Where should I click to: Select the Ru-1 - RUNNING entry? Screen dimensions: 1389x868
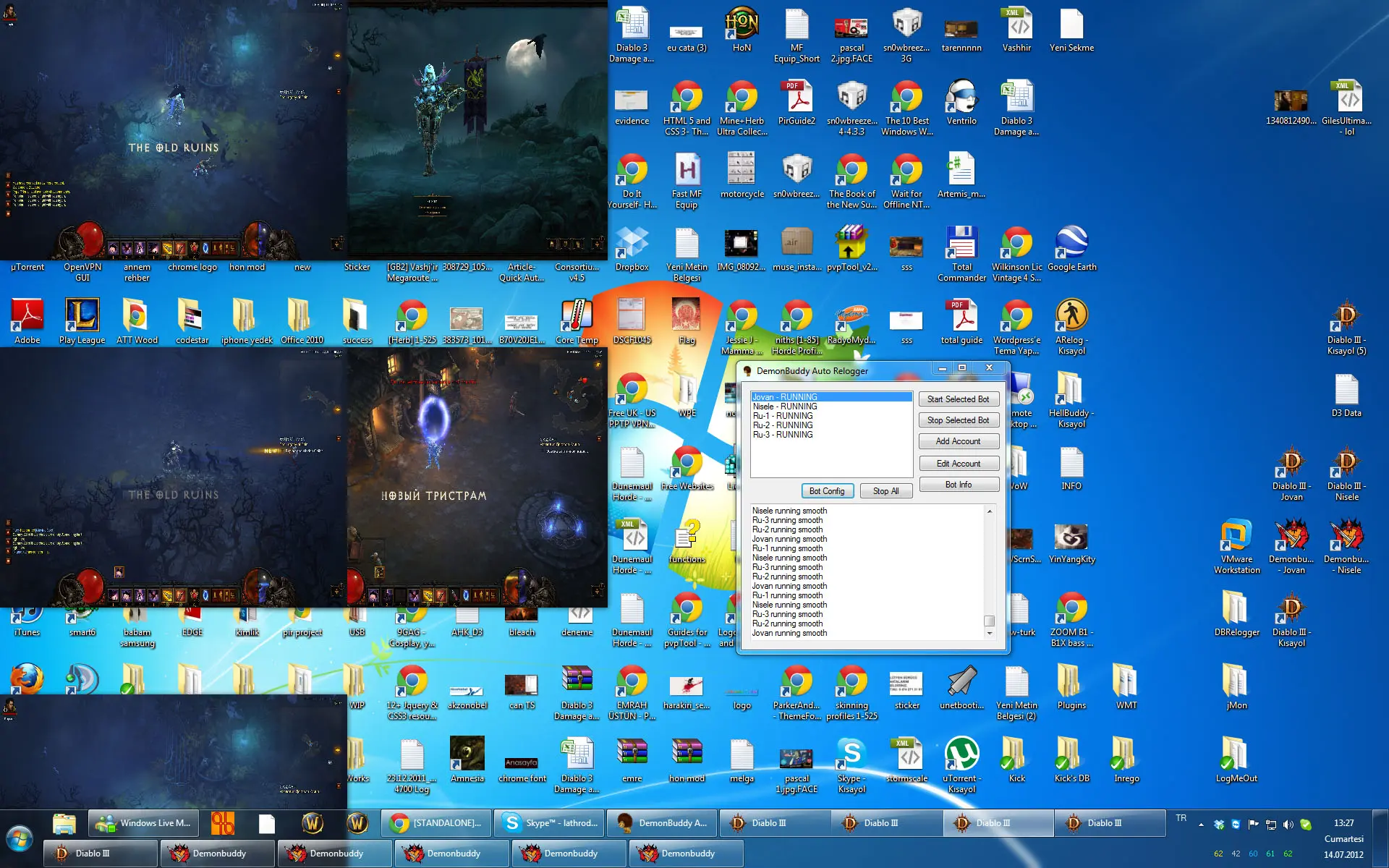[831, 416]
